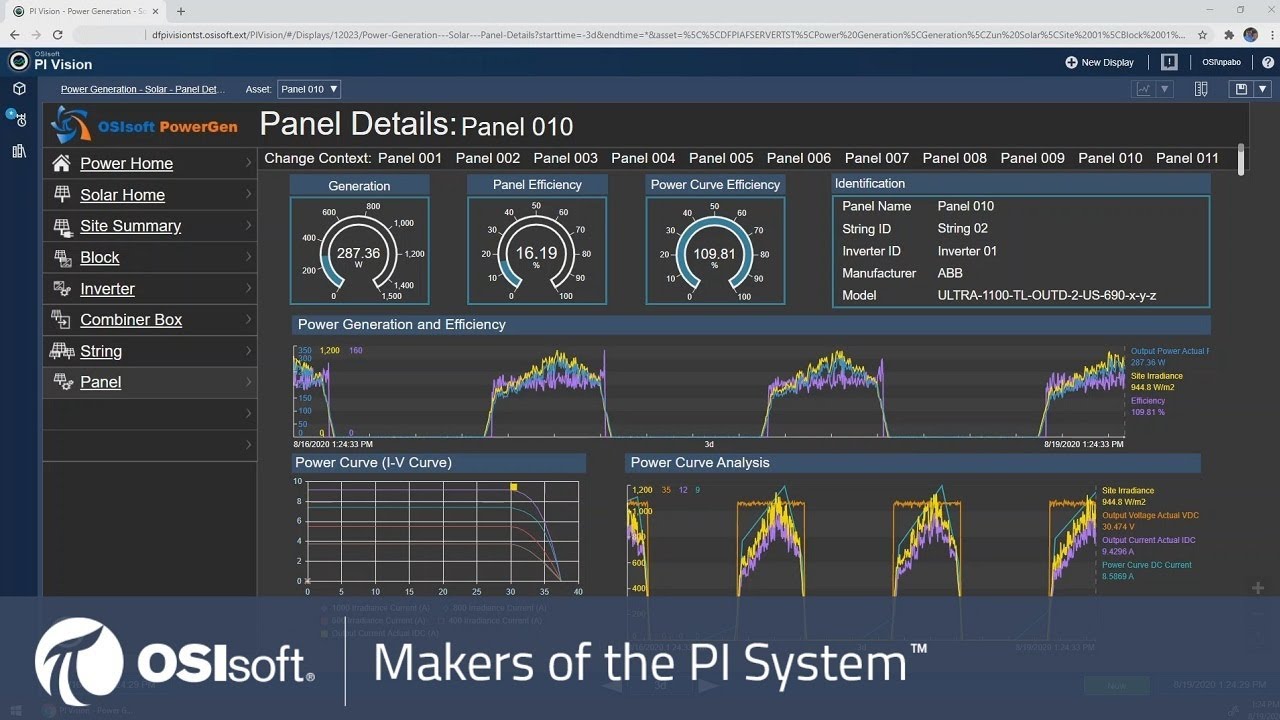Switch context to Panel 004
Viewport: 1280px width, 720px height.
pyautogui.click(x=643, y=158)
